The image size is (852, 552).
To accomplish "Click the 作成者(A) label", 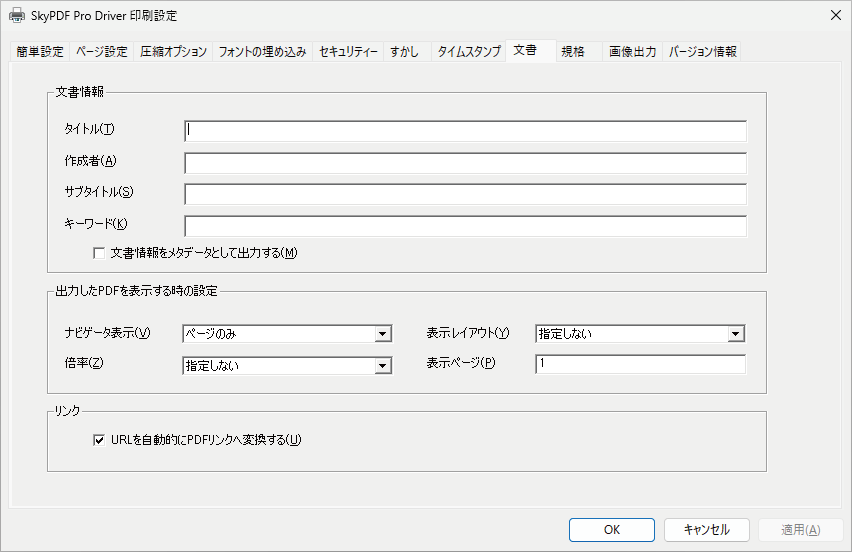I will [x=90, y=161].
